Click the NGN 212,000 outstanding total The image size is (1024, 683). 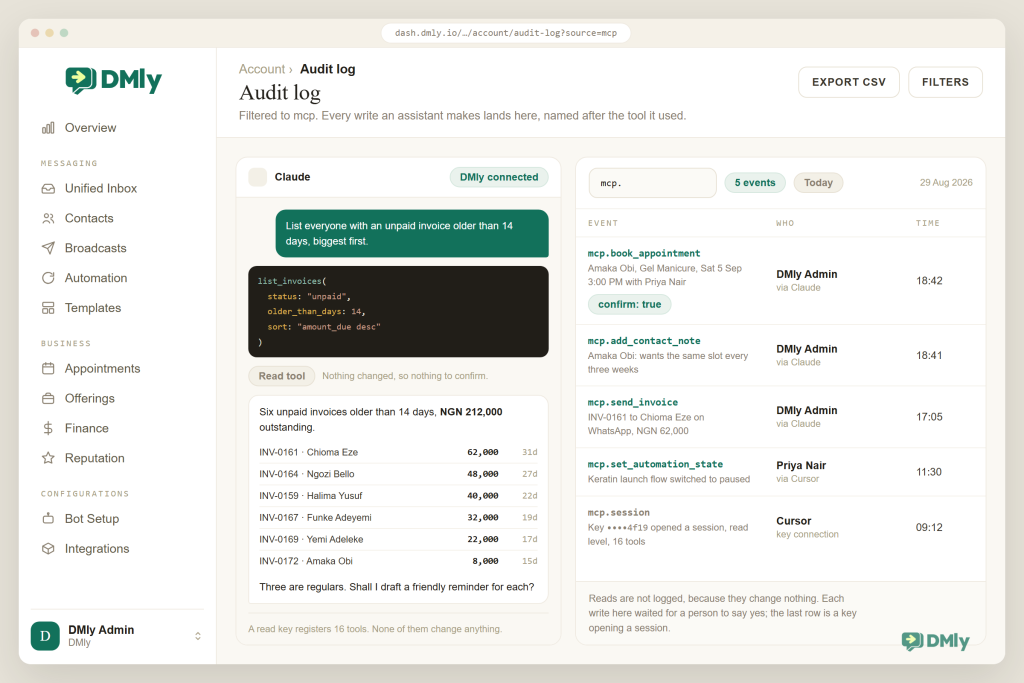point(471,412)
